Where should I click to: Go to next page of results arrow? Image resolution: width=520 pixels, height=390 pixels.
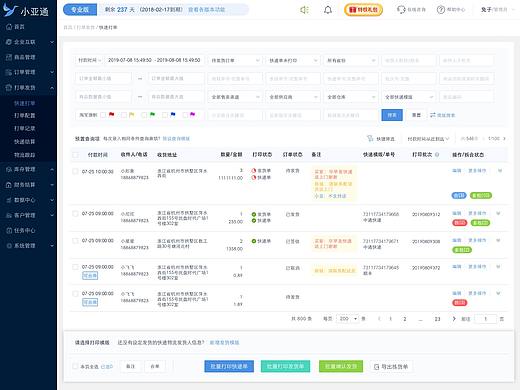coord(454,319)
